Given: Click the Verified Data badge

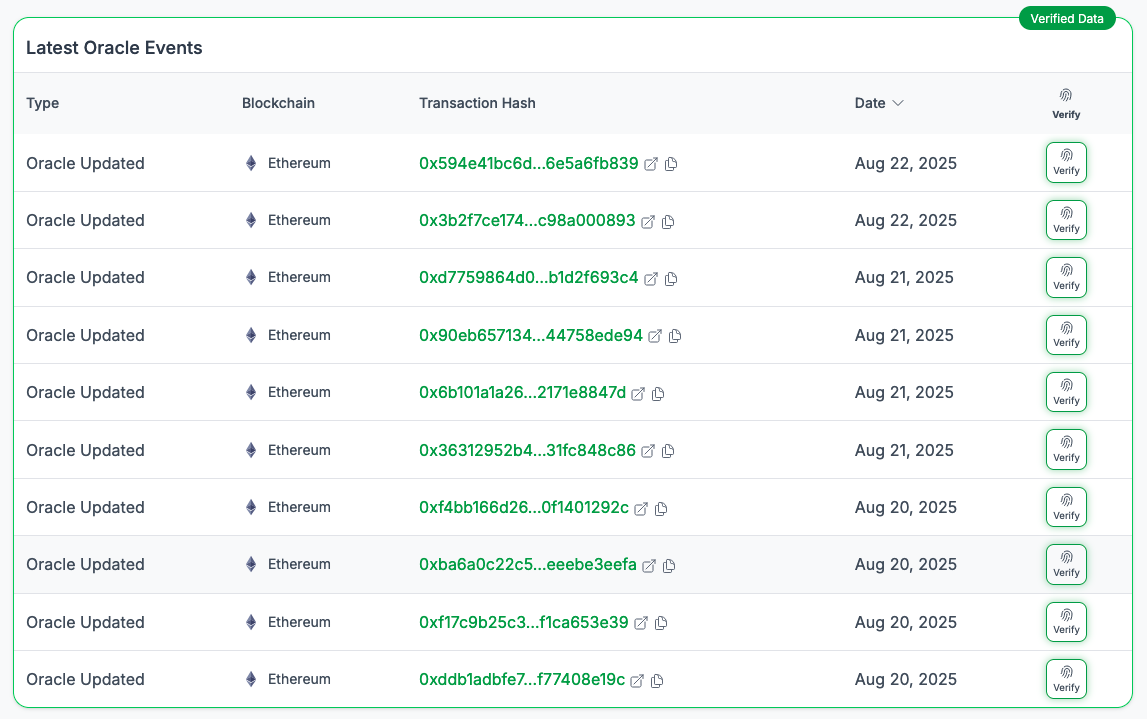Looking at the screenshot, I should point(1067,18).
